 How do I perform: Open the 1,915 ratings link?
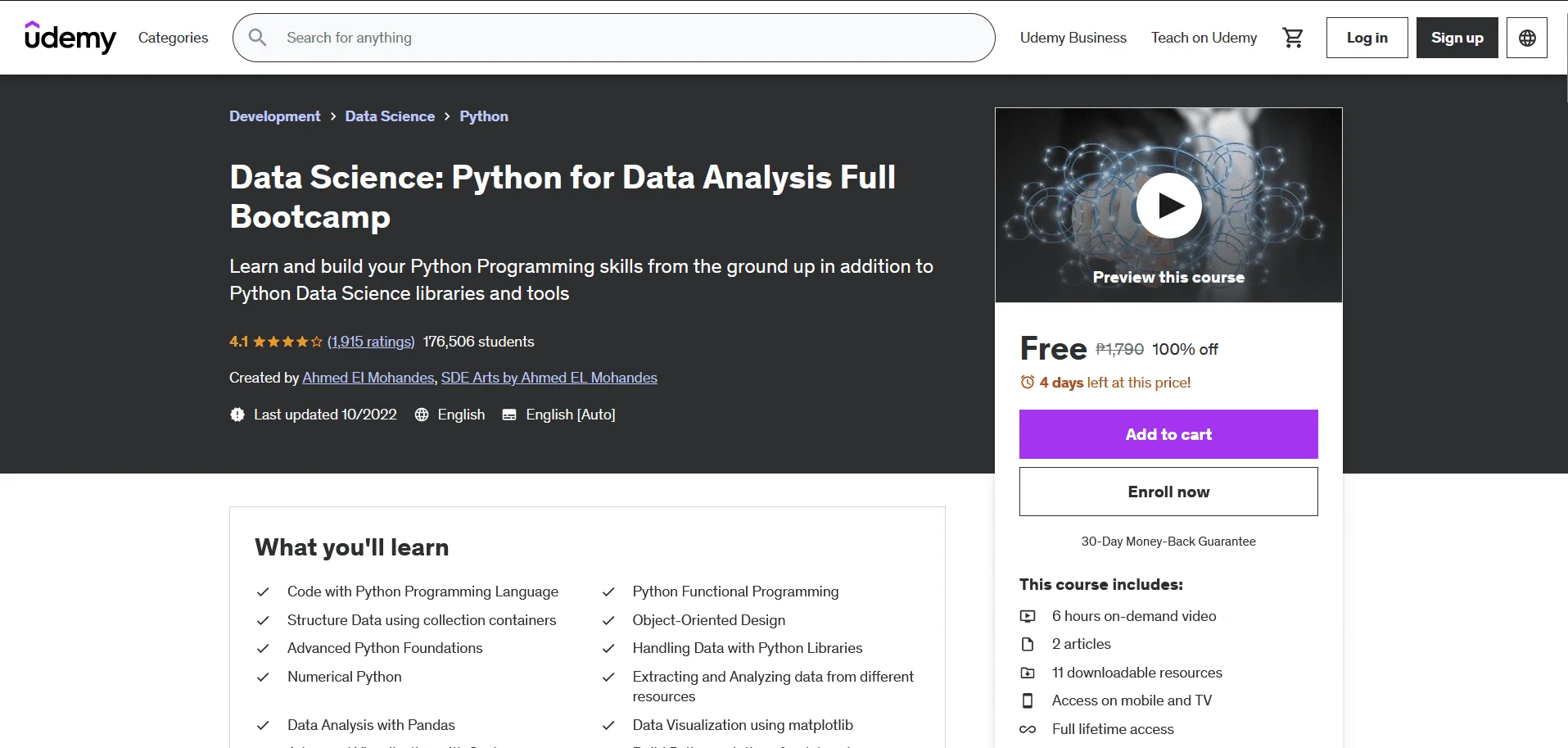pyautogui.click(x=371, y=342)
